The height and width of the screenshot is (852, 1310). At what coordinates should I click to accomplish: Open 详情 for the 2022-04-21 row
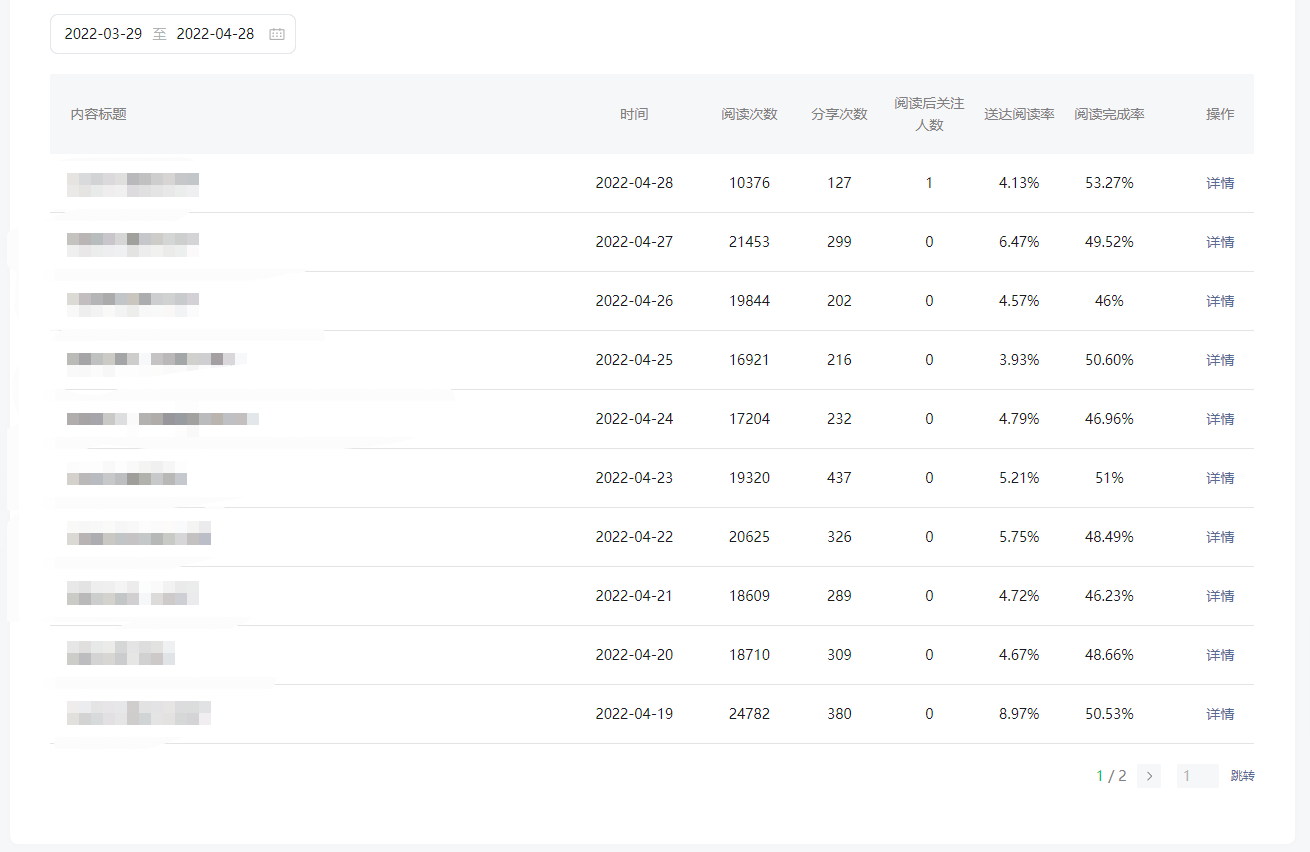point(1220,596)
